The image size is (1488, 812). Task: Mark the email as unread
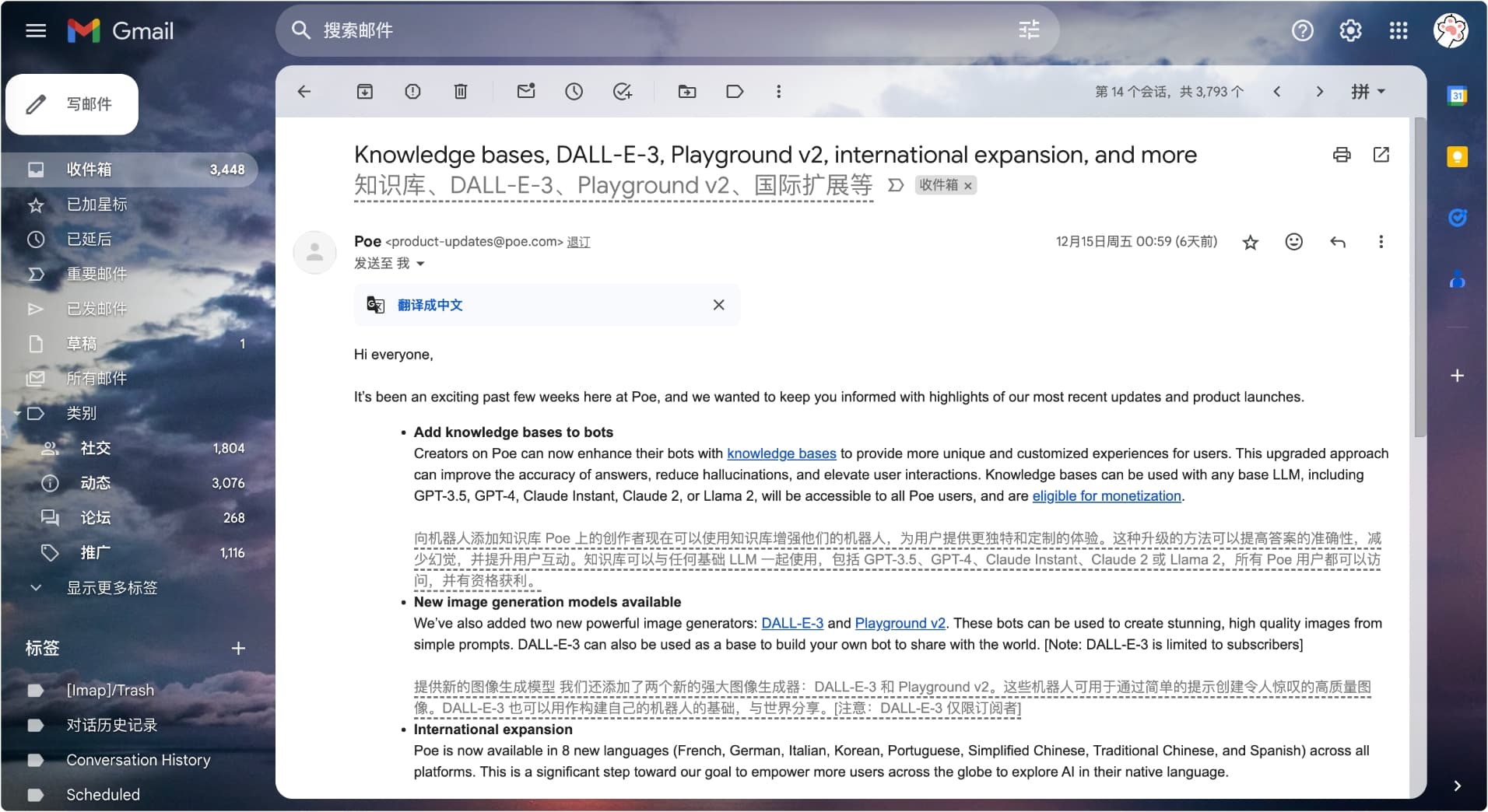pos(526,92)
